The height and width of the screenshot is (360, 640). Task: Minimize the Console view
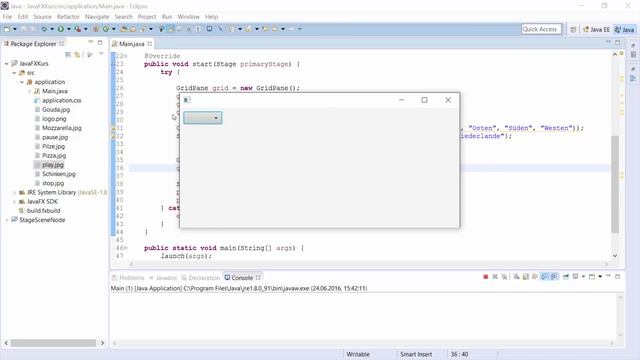pyautogui.click(x=608, y=276)
